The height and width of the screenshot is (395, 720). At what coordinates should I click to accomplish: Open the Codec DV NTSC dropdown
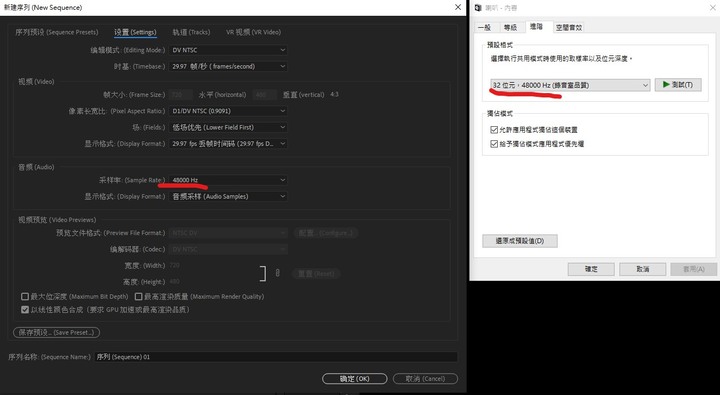pyautogui.click(x=228, y=249)
